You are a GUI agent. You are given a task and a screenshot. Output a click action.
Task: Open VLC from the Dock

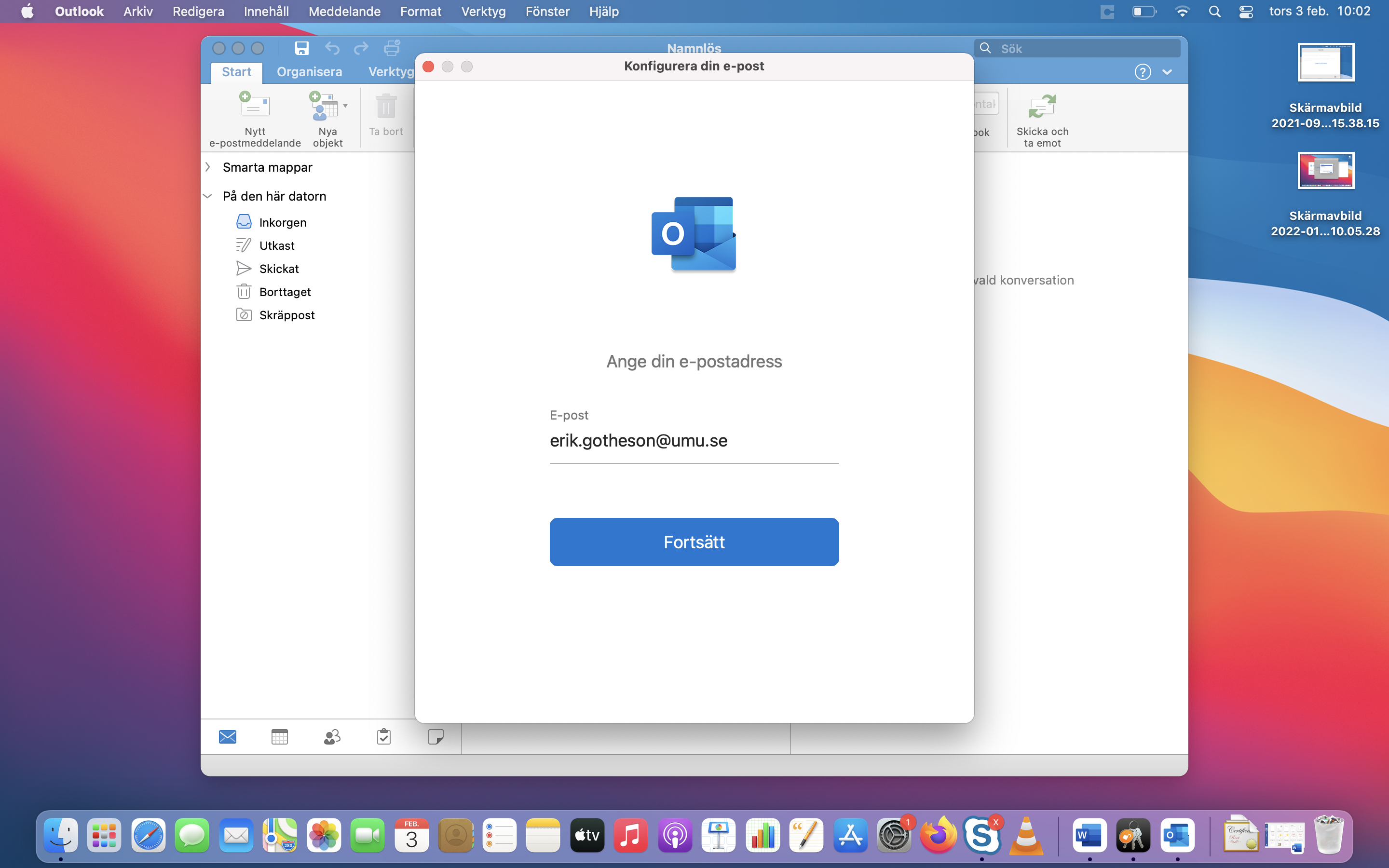pyautogui.click(x=1026, y=835)
